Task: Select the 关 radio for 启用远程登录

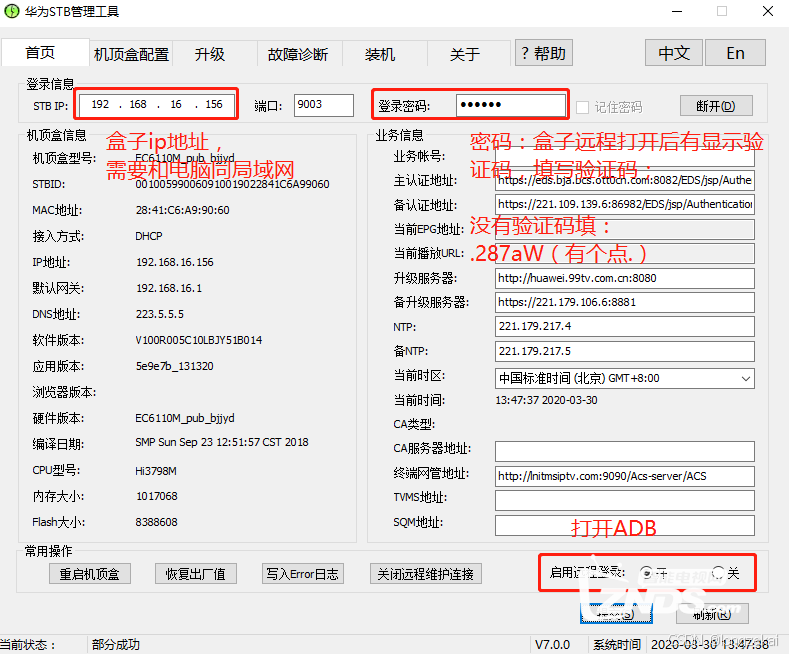Action: [x=718, y=573]
